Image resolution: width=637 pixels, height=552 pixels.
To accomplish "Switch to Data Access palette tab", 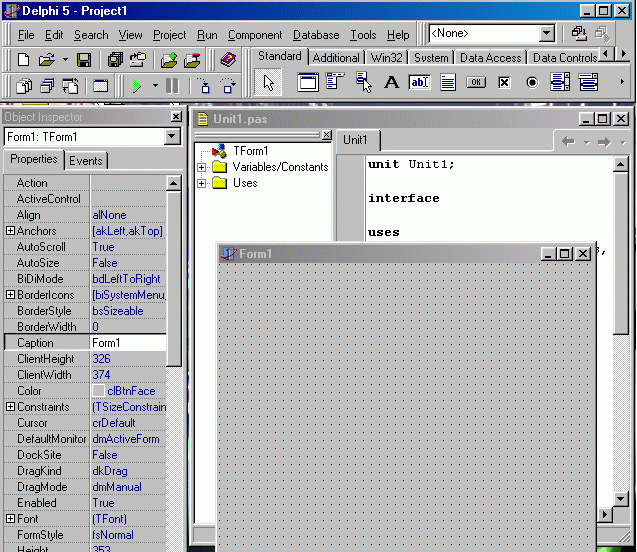I will (490, 58).
